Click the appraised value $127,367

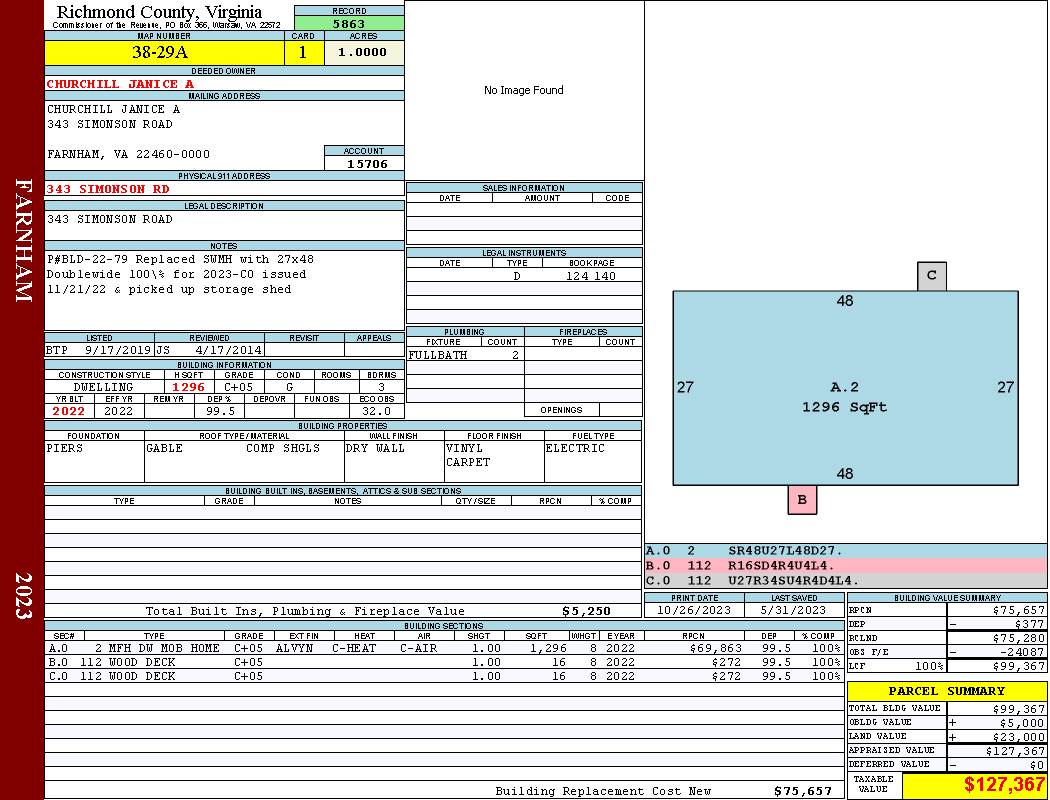(x=1015, y=751)
